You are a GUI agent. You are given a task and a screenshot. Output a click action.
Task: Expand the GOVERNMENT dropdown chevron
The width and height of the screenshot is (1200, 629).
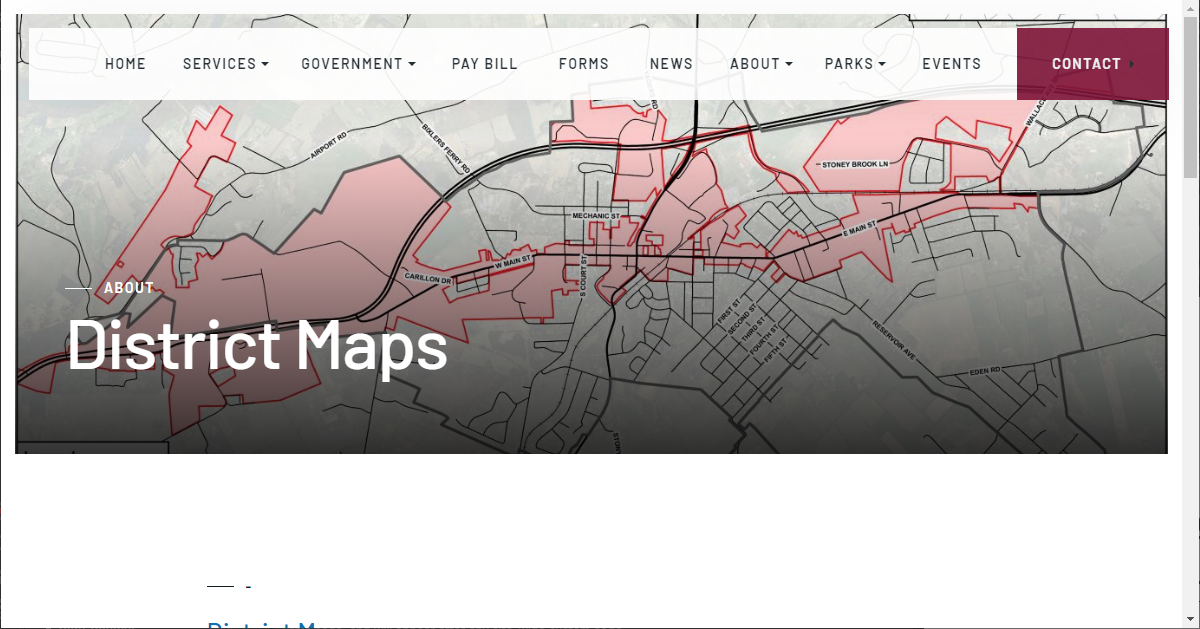point(412,64)
